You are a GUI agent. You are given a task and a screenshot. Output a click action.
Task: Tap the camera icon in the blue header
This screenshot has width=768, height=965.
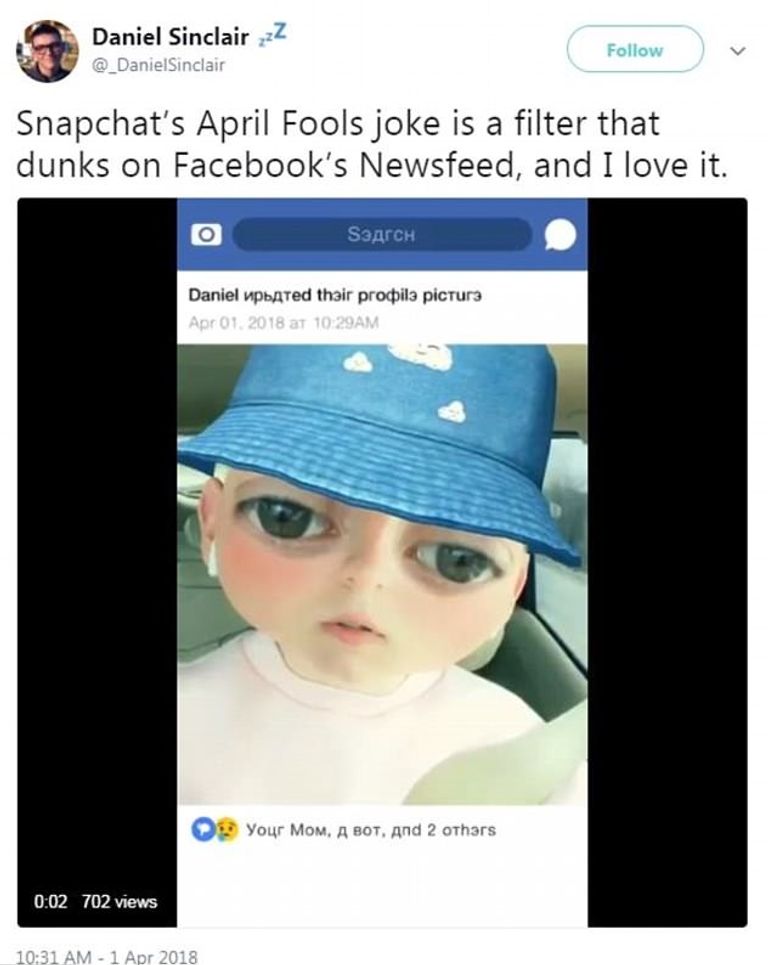coord(205,235)
